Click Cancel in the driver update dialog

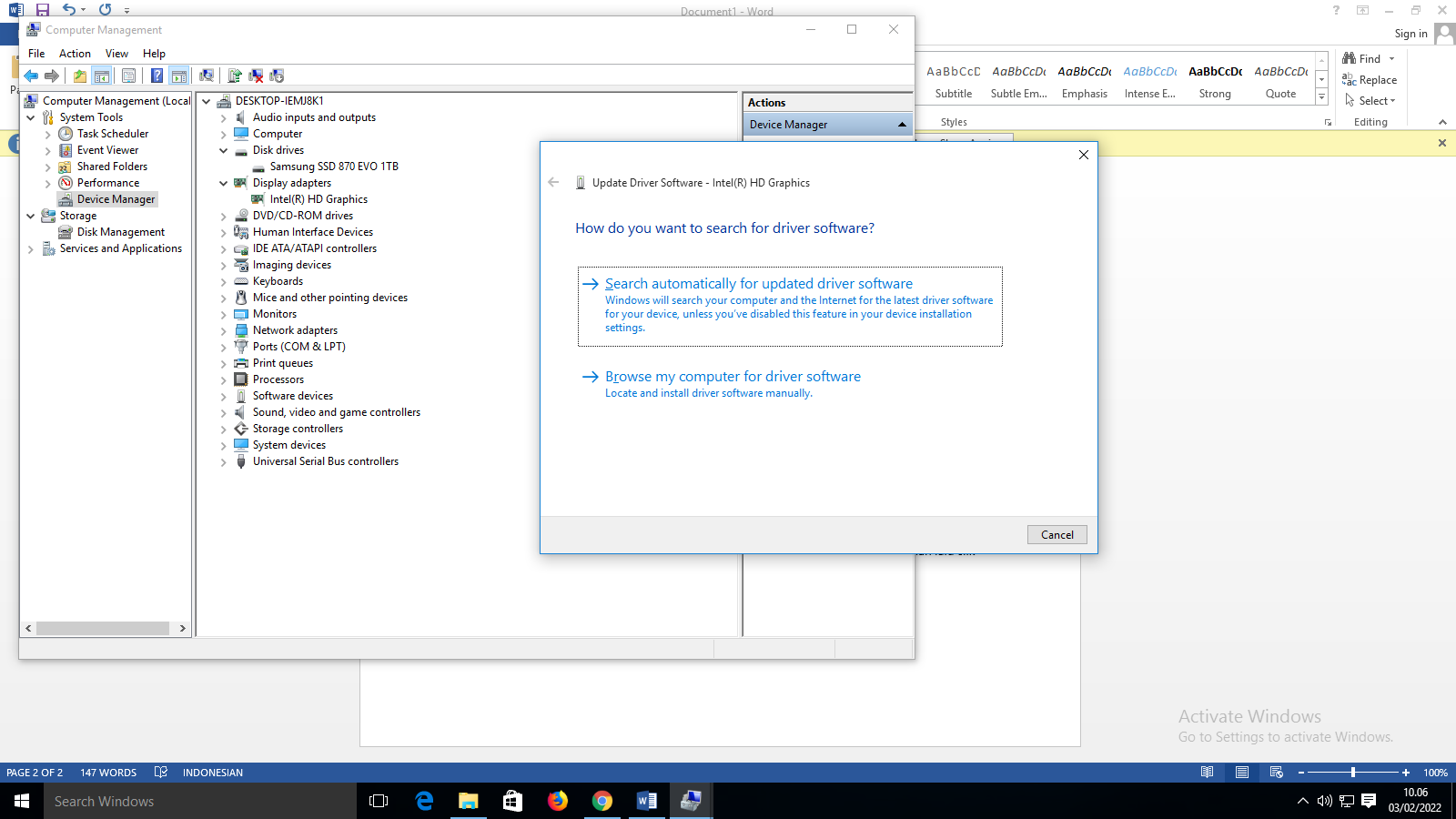[x=1057, y=535]
